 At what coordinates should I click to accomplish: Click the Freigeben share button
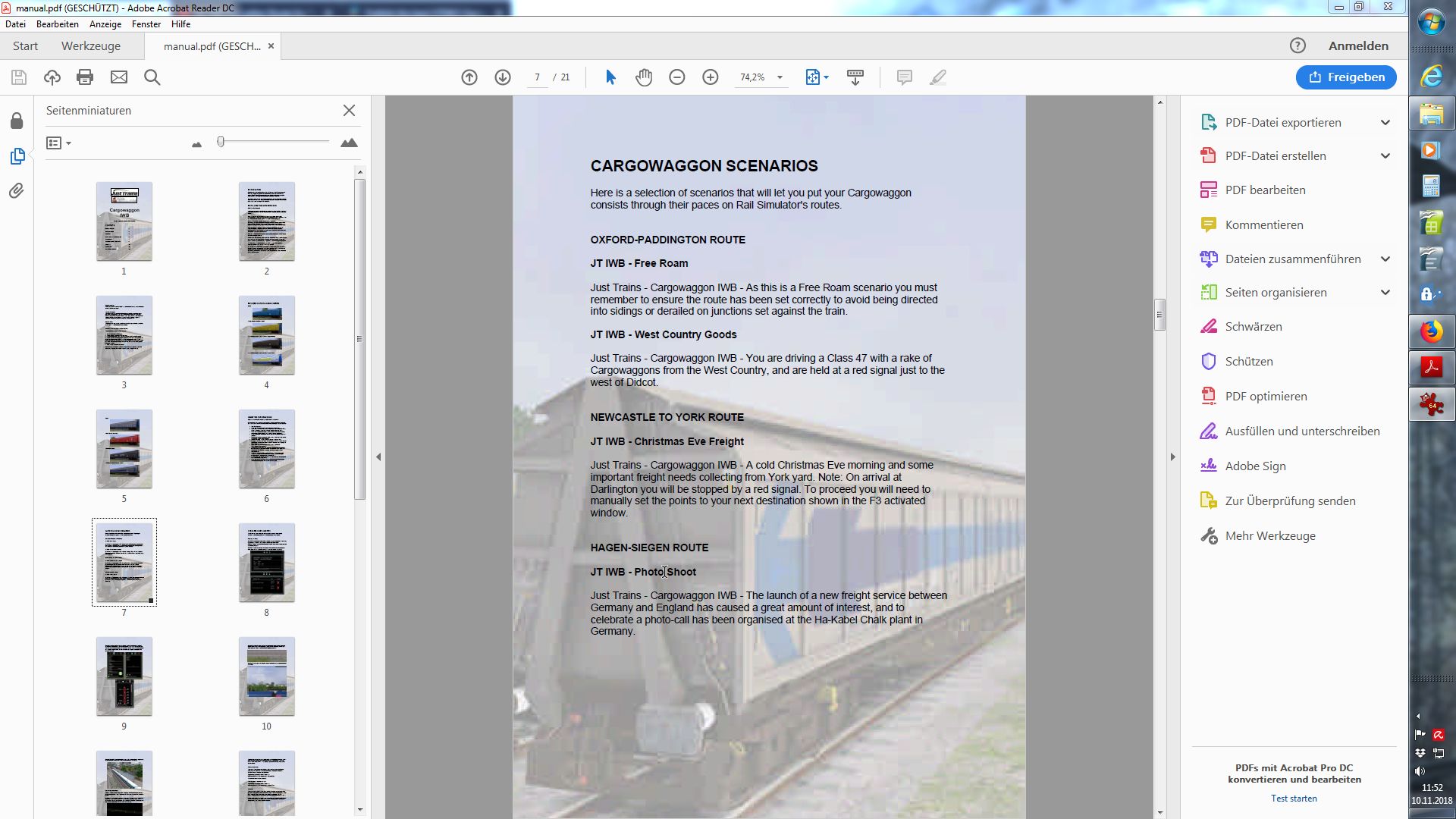point(1346,77)
